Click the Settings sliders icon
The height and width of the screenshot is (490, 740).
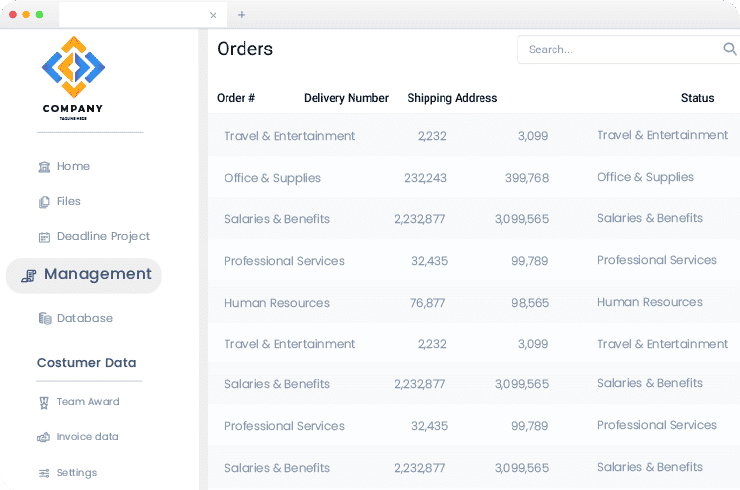point(44,473)
